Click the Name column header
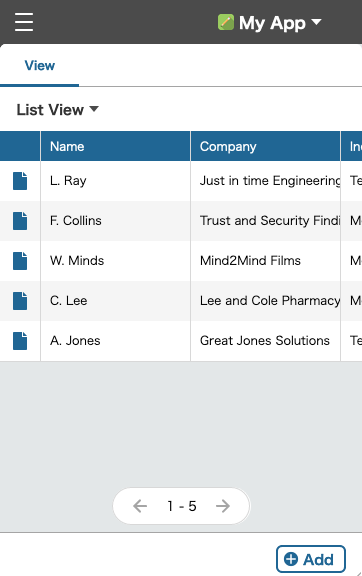 tap(115, 146)
